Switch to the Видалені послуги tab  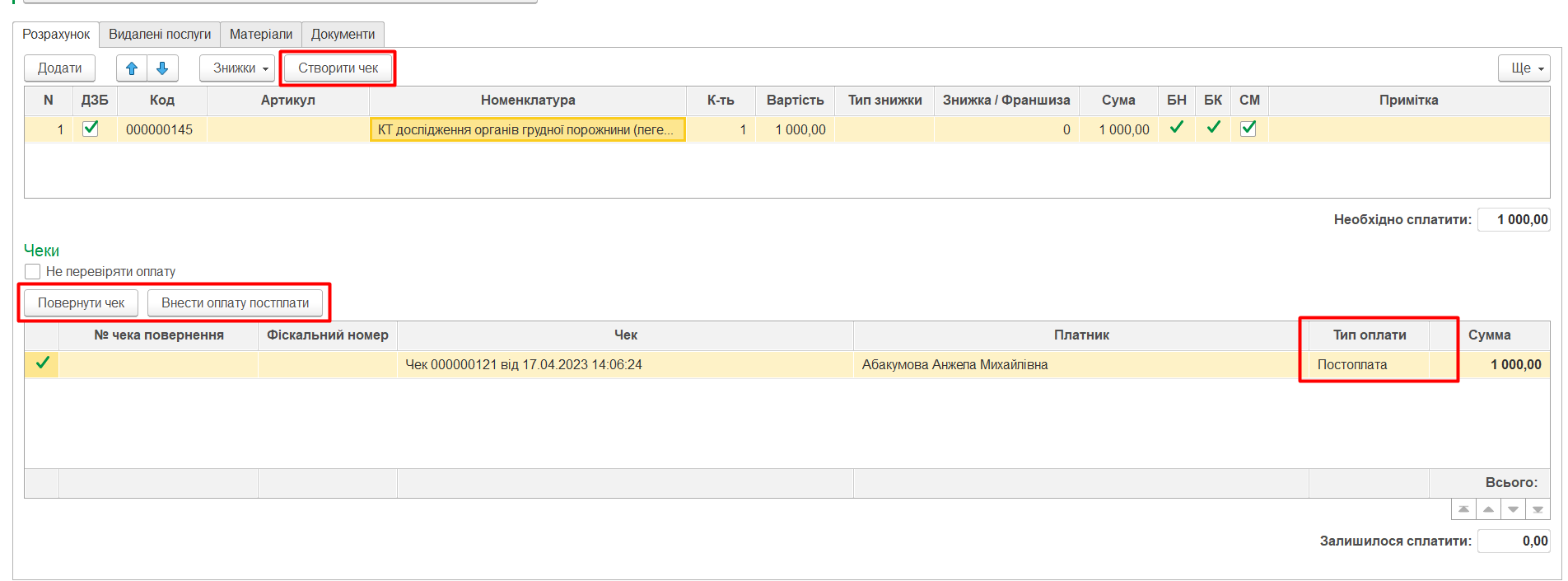tap(160, 35)
